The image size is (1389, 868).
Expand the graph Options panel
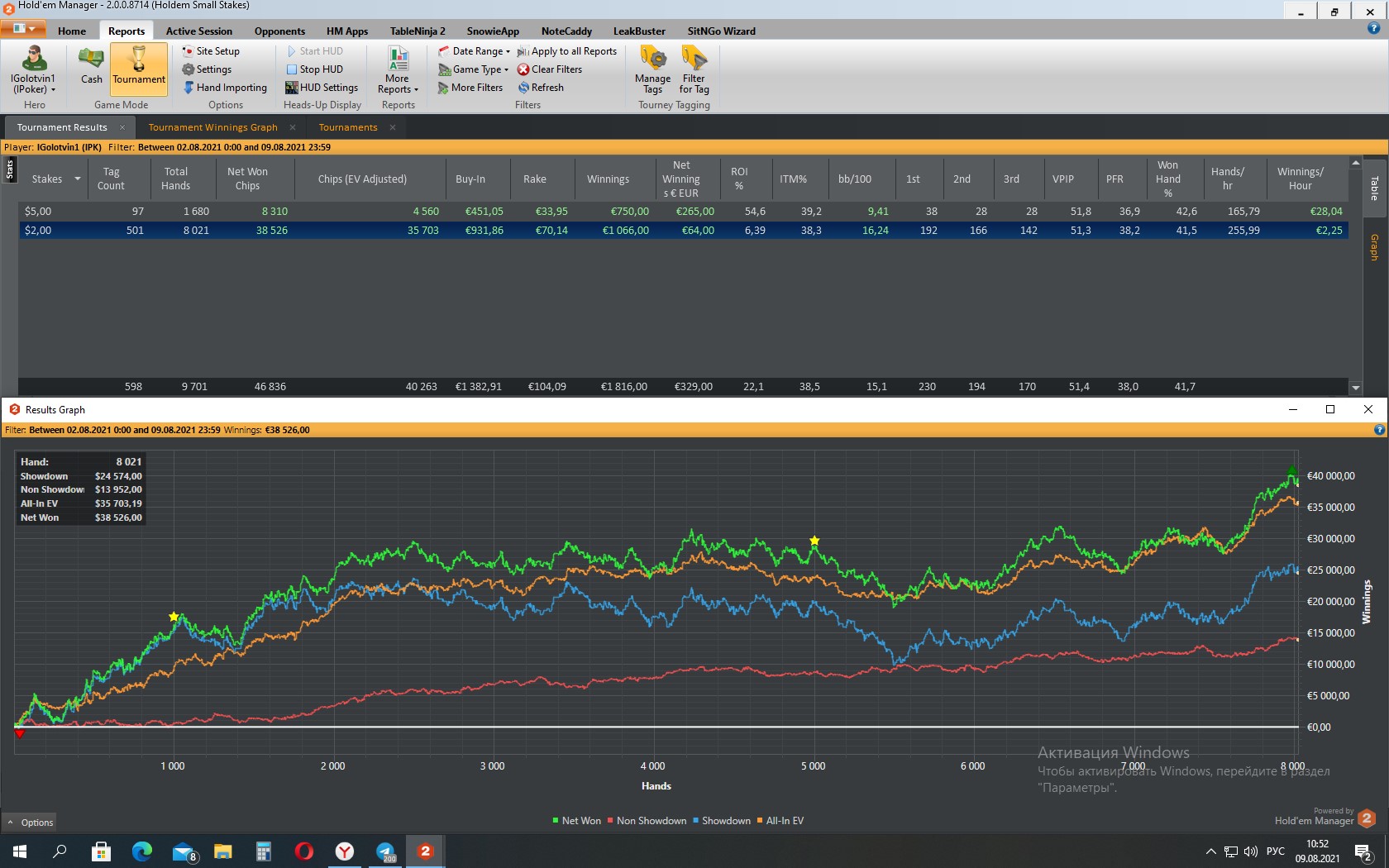coord(30,823)
